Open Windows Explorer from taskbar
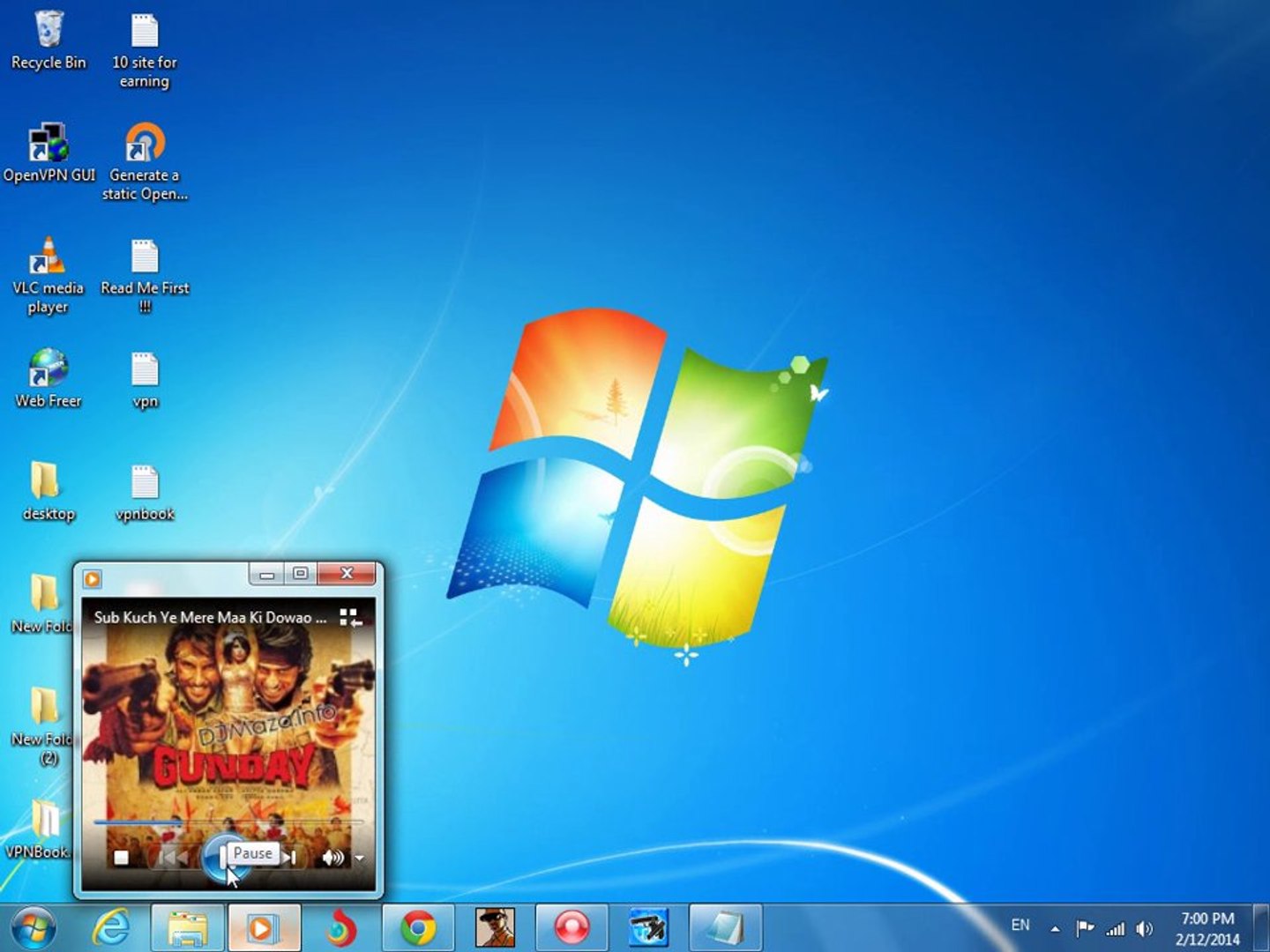The image size is (1270, 952). click(188, 928)
